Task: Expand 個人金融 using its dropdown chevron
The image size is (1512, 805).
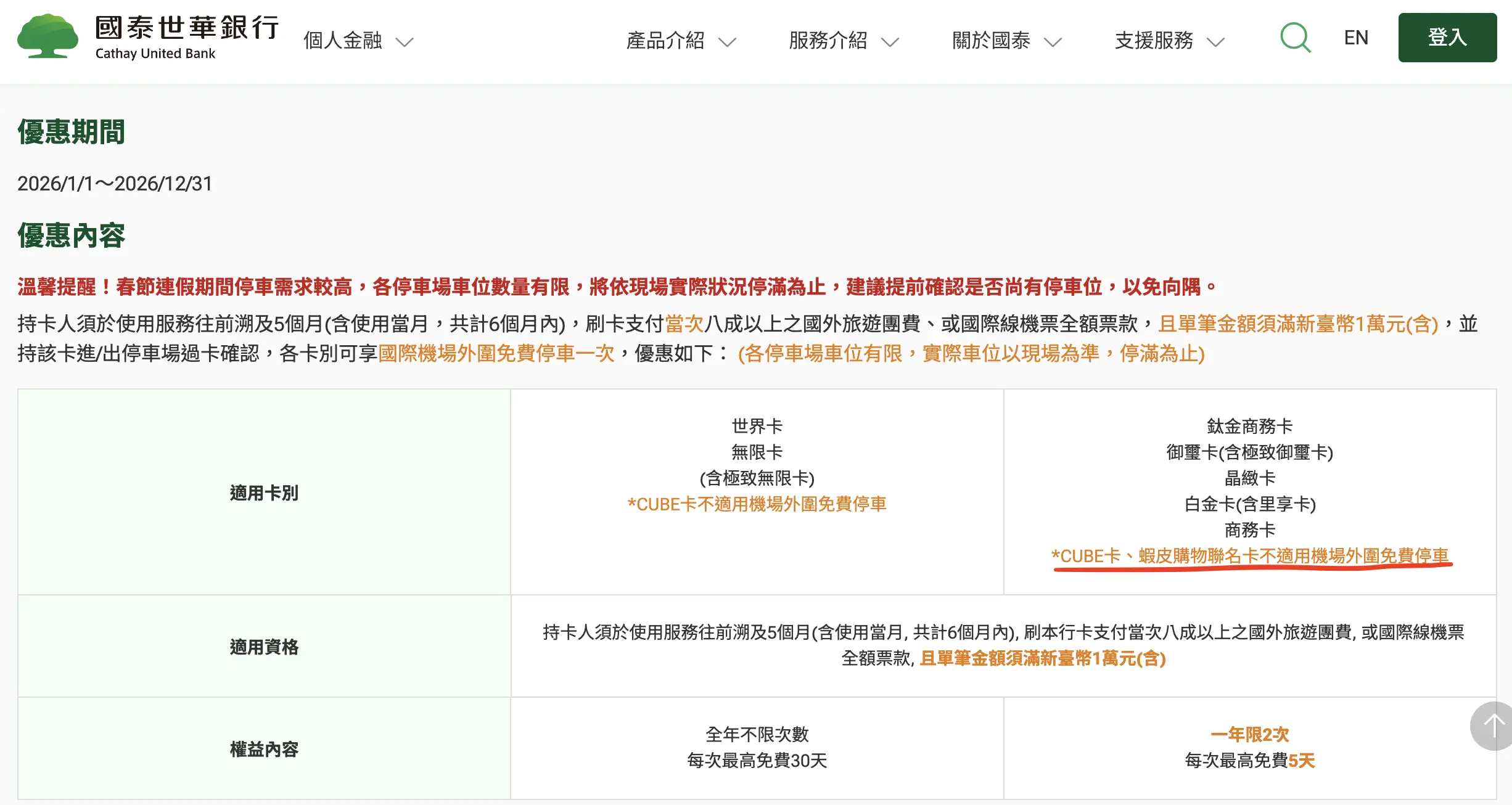Action: coord(405,42)
